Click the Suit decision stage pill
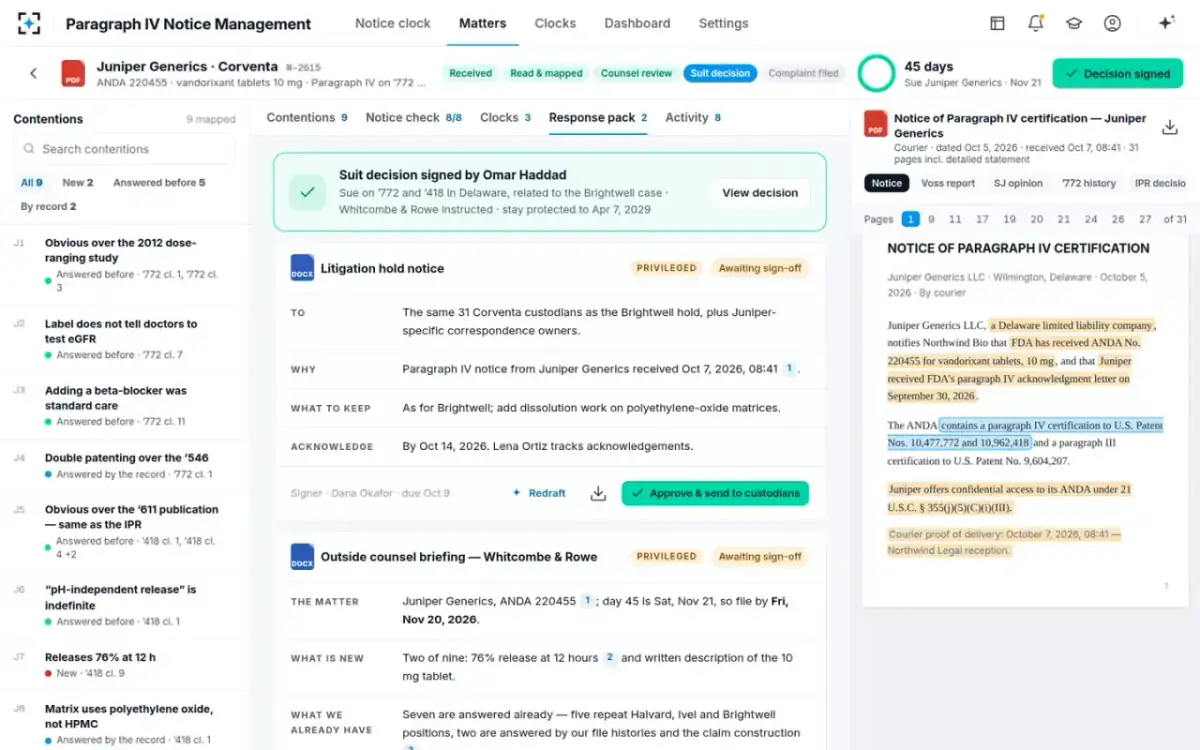The height and width of the screenshot is (750, 1200). click(x=720, y=73)
